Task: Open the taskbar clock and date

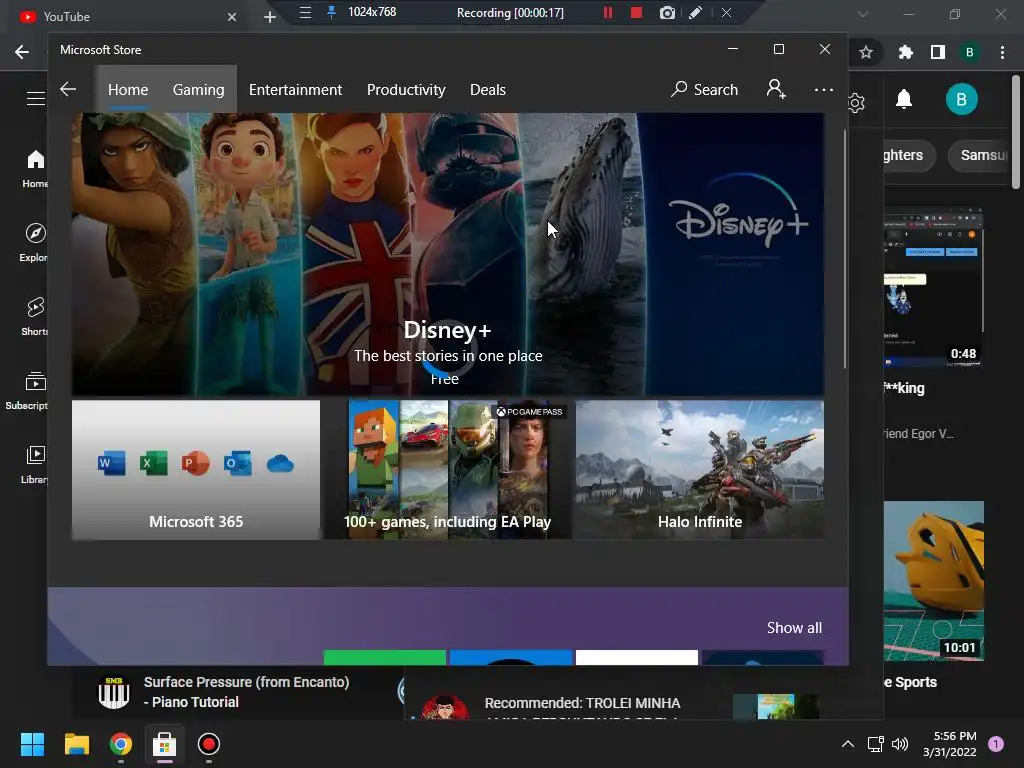Action: pyautogui.click(x=950, y=744)
